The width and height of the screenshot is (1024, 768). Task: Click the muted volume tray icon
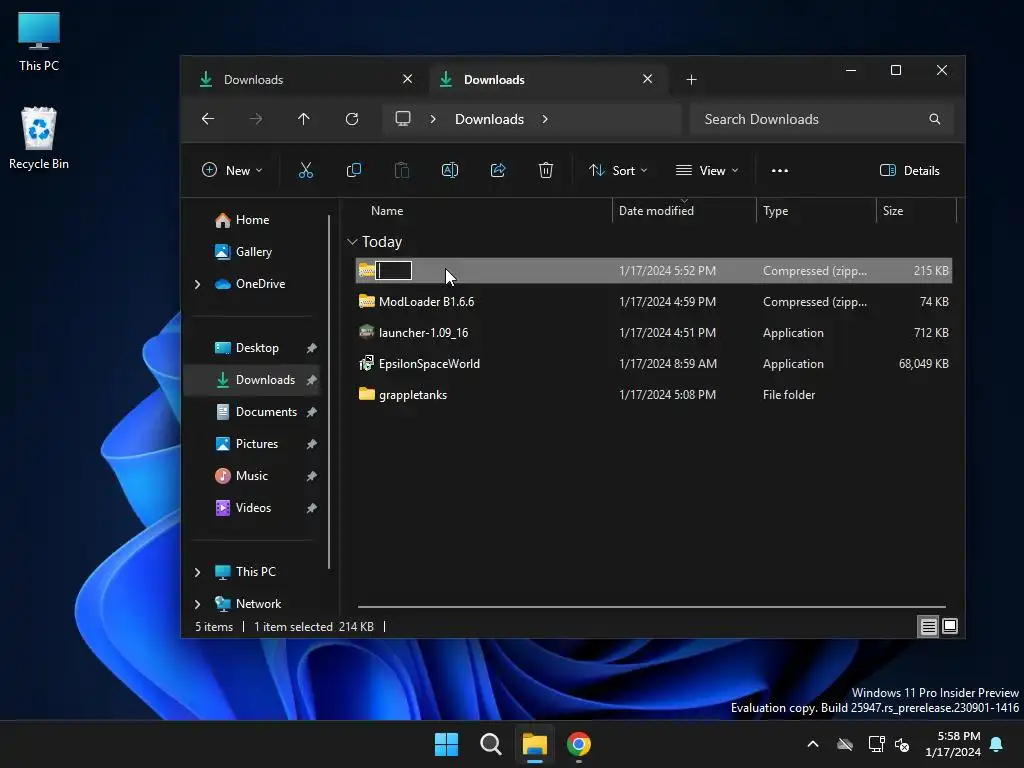pos(902,744)
